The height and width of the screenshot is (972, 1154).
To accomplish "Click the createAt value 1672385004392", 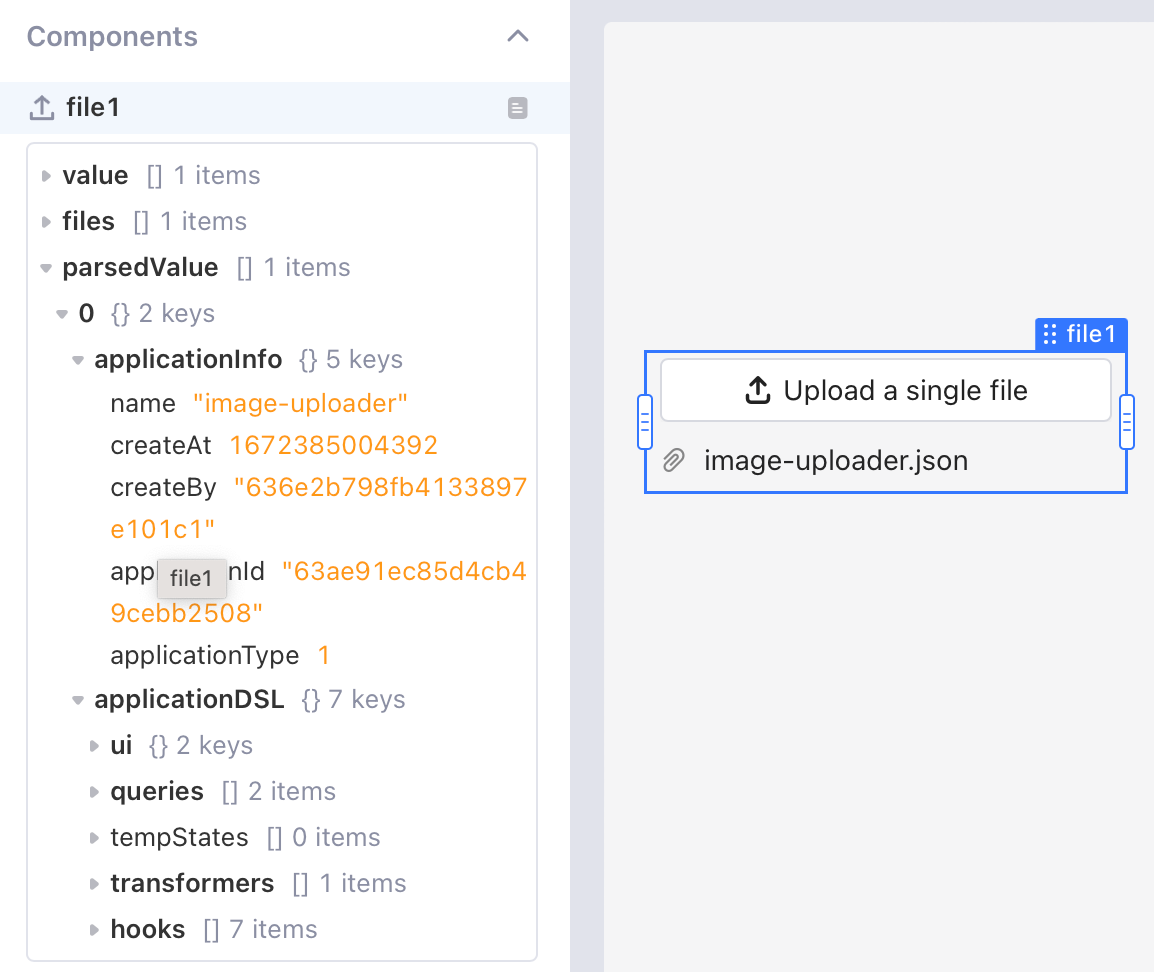I will coord(334,445).
